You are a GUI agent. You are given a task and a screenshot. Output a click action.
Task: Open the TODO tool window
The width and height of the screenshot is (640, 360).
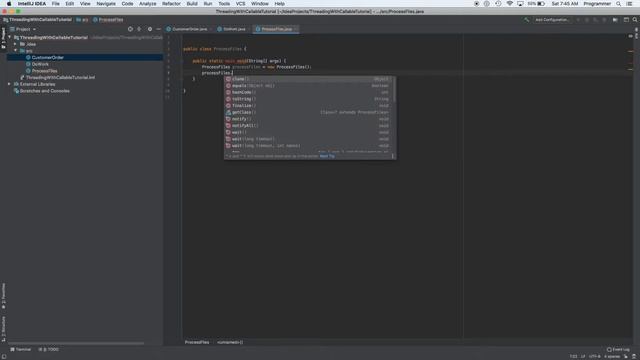coord(49,349)
